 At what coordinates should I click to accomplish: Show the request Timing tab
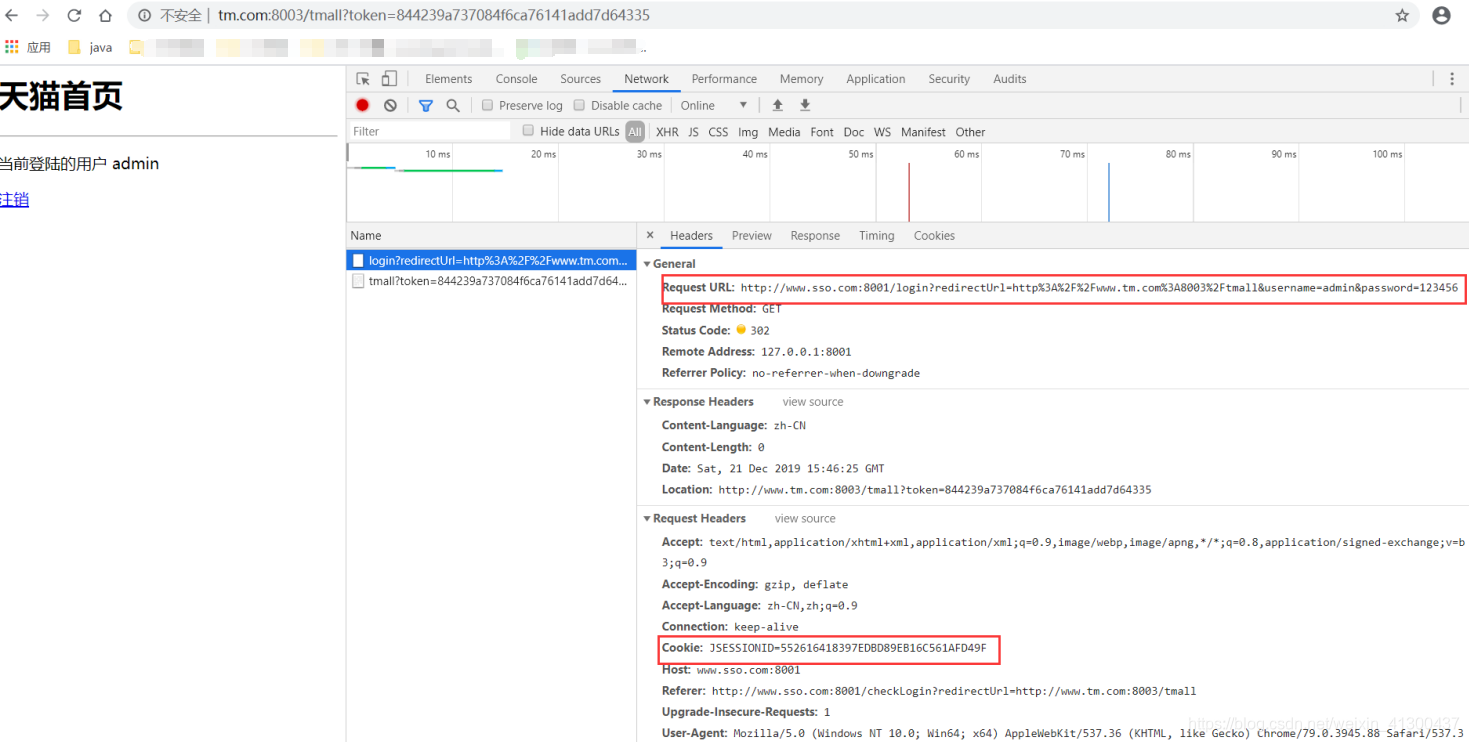click(876, 236)
